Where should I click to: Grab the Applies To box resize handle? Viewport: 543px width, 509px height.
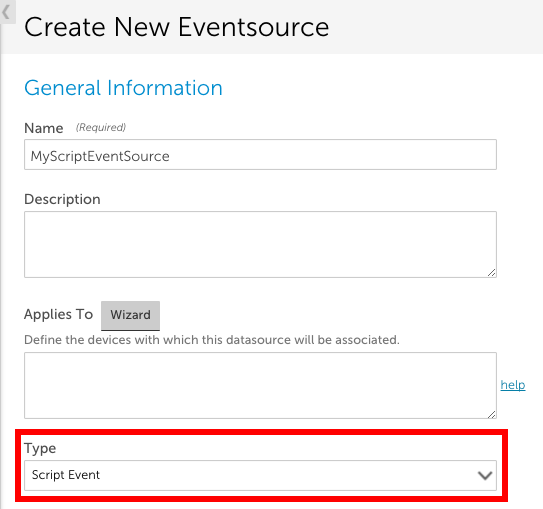491,414
